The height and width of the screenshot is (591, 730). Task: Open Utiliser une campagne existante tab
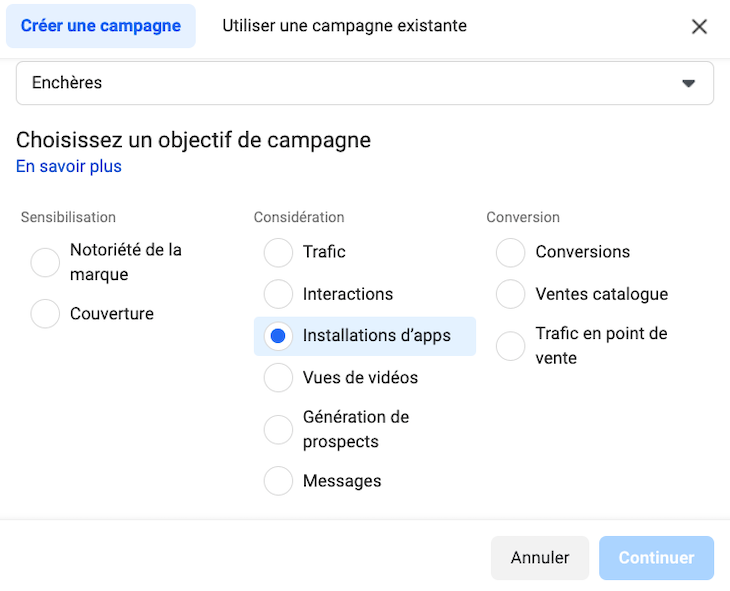coord(344,25)
